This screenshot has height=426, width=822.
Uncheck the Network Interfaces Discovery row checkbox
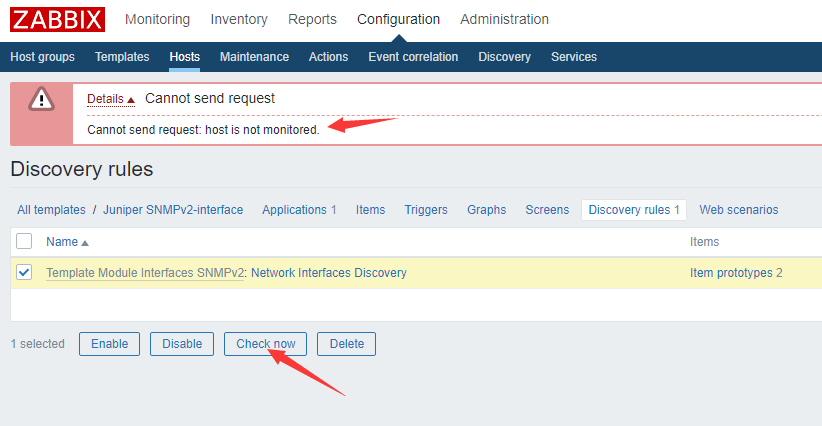[x=24, y=272]
